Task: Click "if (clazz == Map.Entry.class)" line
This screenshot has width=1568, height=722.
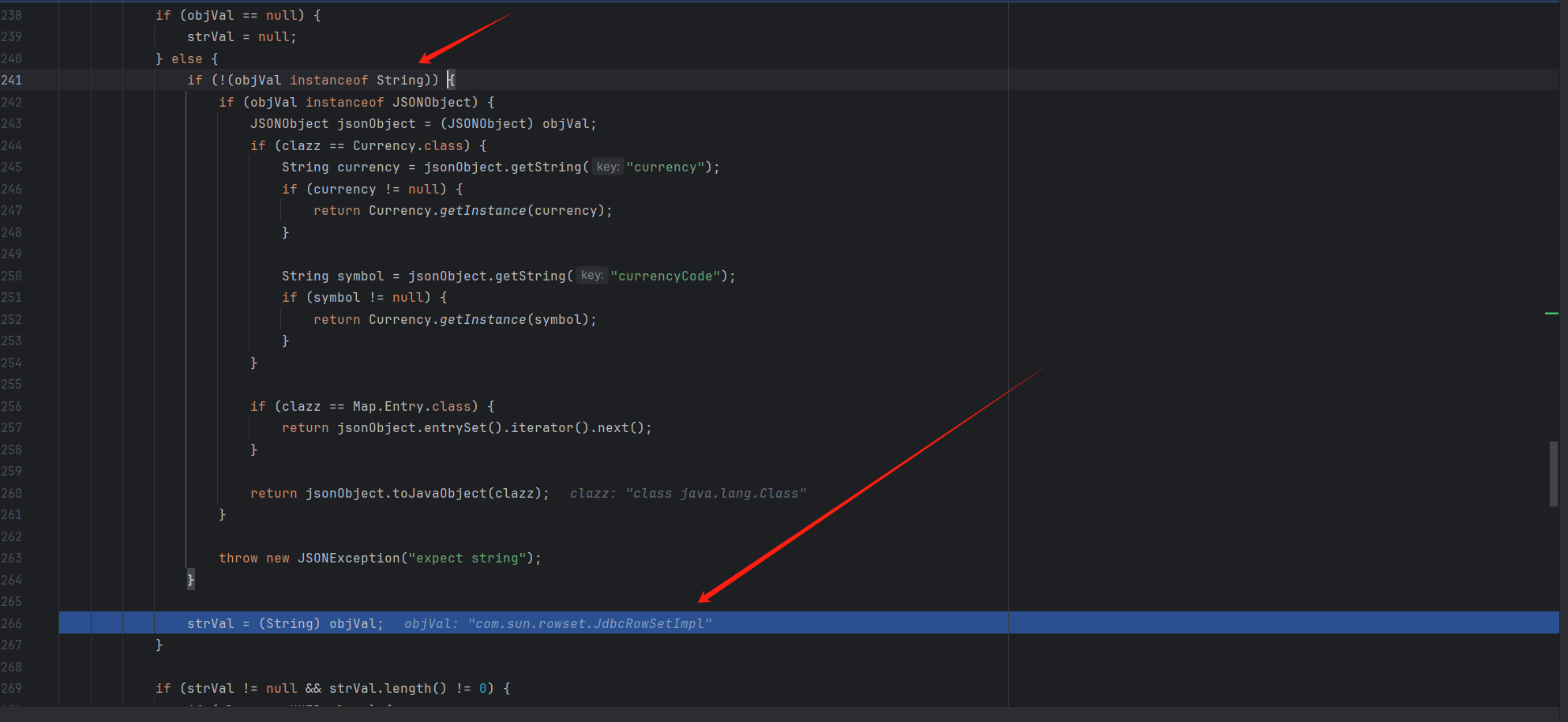Action: pos(373,406)
